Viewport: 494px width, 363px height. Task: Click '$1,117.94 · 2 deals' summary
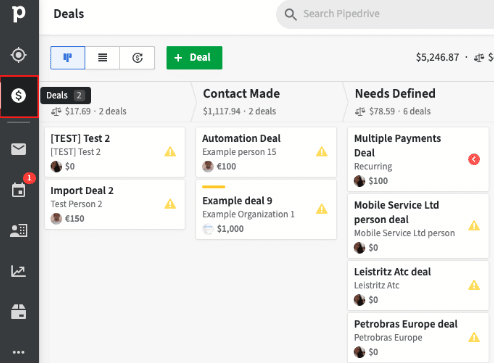239,111
